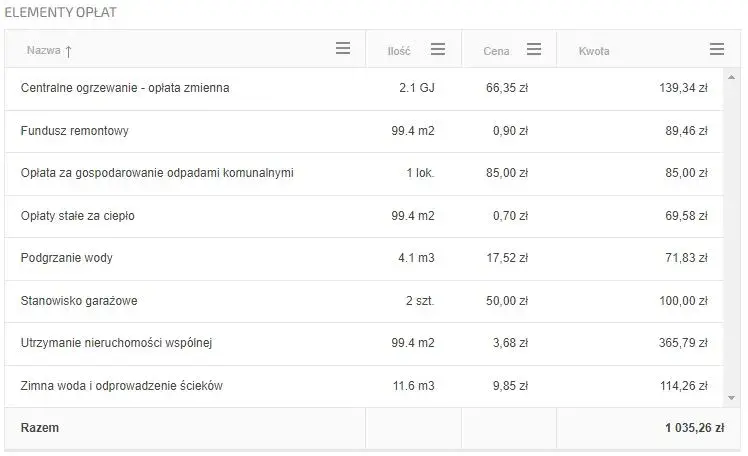Open the Nazwa column menu icon
Viewport: 748px width, 456px height.
click(x=343, y=48)
